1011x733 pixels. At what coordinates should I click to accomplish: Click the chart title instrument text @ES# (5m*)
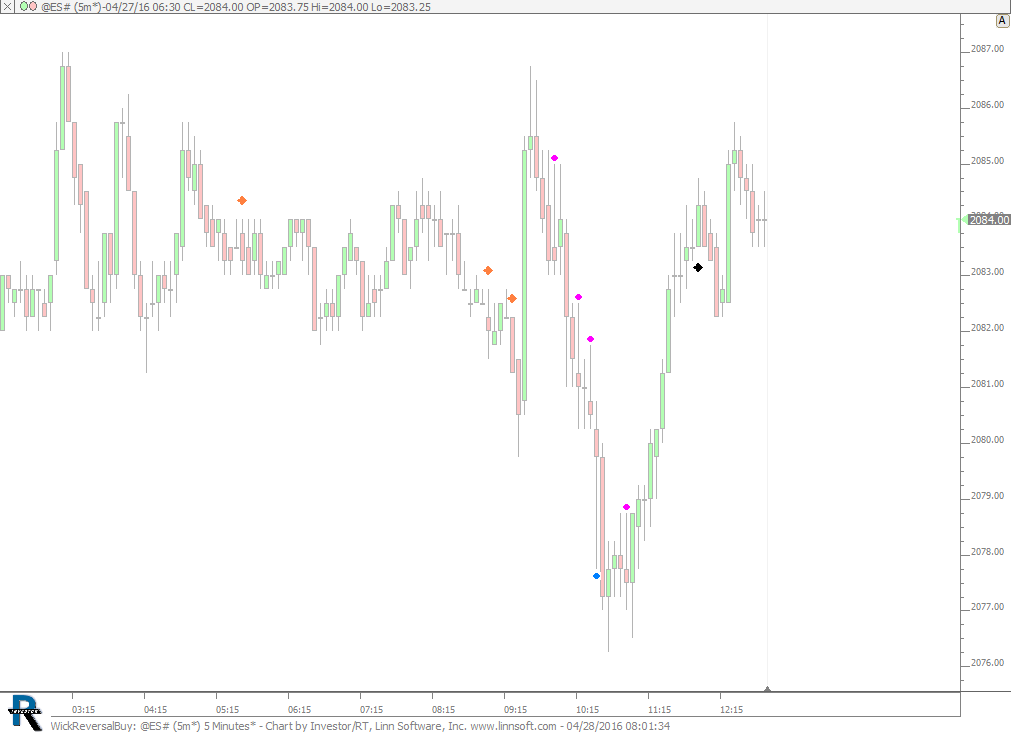click(69, 7)
